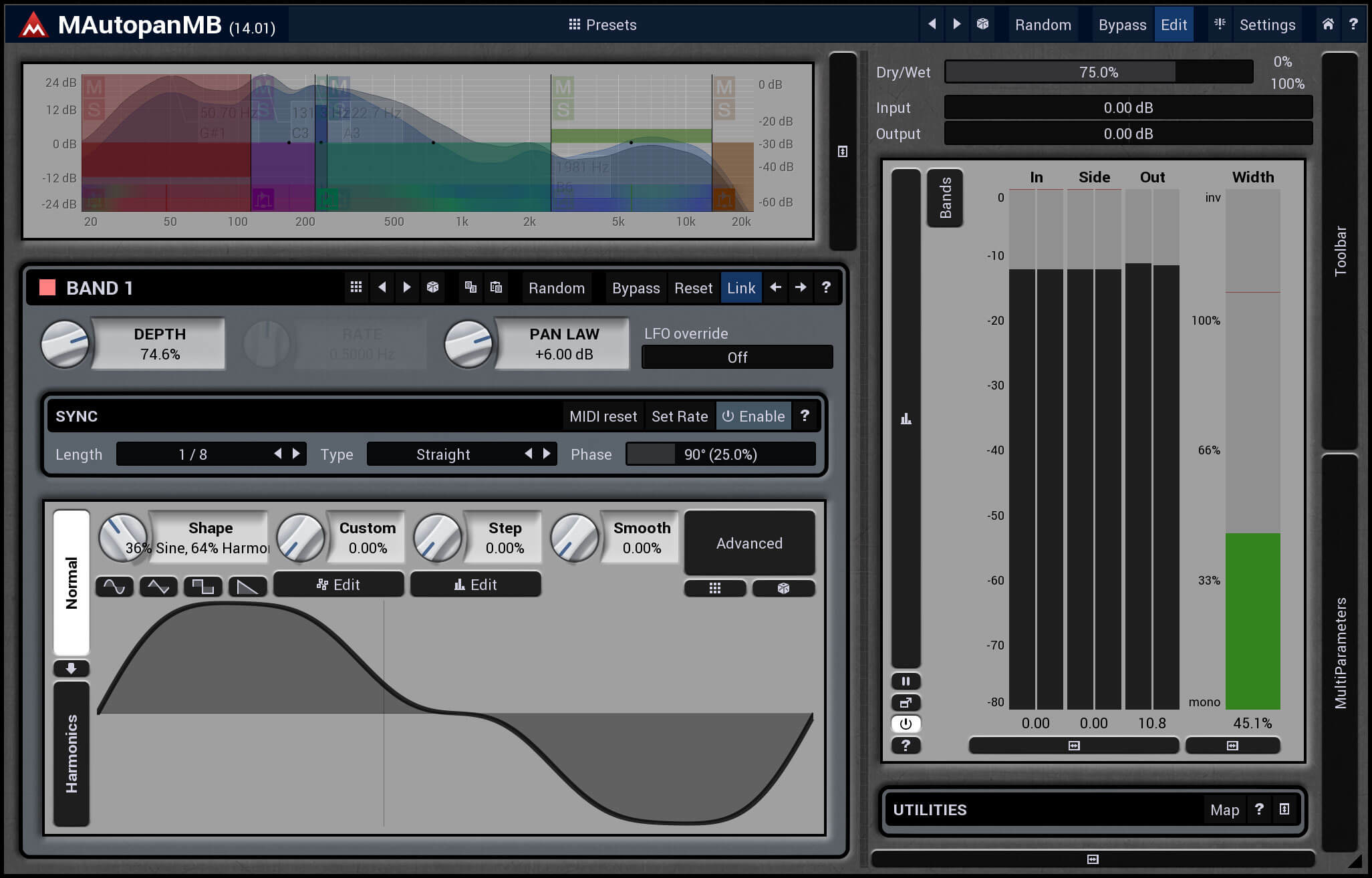The height and width of the screenshot is (878, 1372).
Task: Click MIDI reset in SYNC panel
Action: [x=603, y=416]
